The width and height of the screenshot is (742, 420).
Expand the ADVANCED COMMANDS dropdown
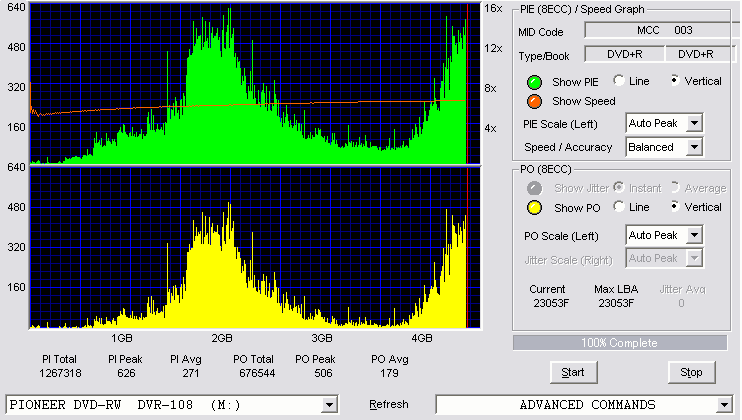tap(724, 405)
